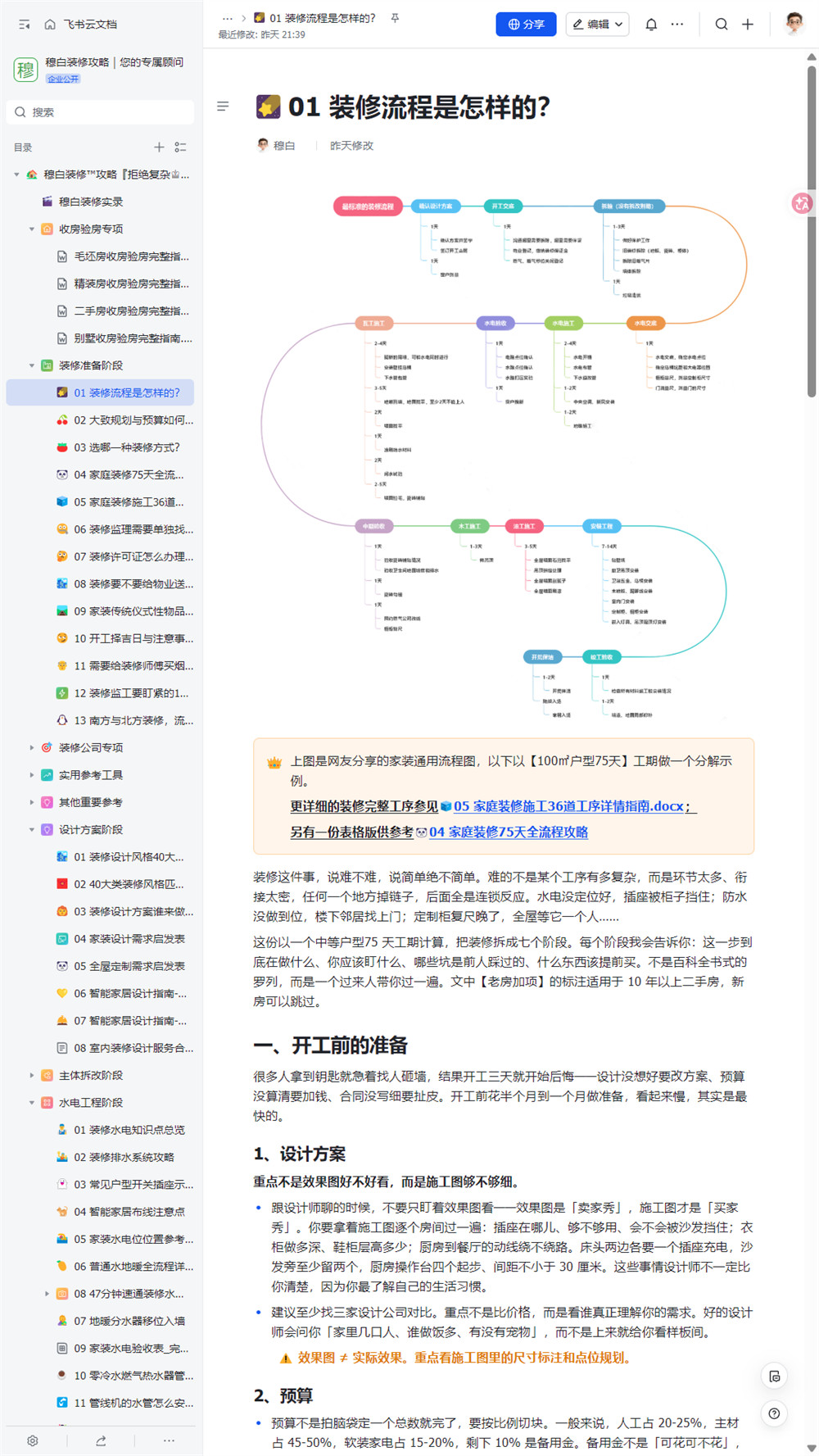
Task: Open 别墅收房验房完整指南 document
Action: (101, 338)
